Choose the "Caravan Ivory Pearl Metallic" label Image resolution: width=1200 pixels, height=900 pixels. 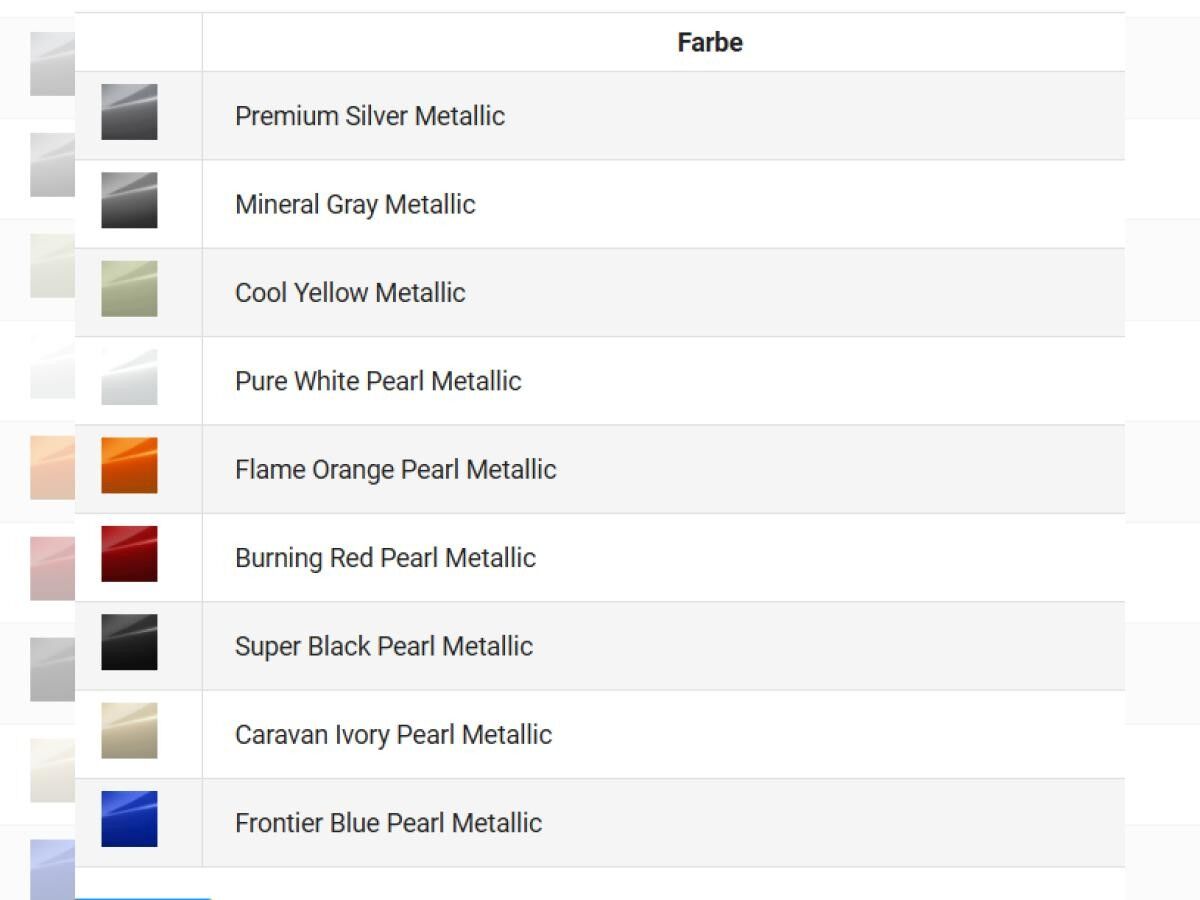pos(393,734)
